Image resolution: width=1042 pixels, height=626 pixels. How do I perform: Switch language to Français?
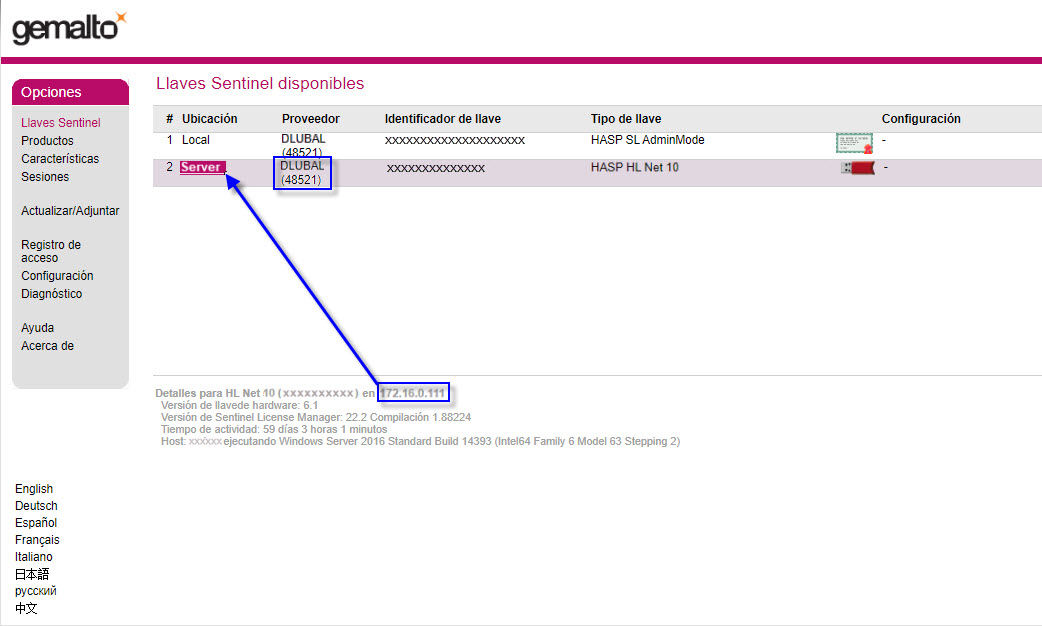tap(37, 540)
